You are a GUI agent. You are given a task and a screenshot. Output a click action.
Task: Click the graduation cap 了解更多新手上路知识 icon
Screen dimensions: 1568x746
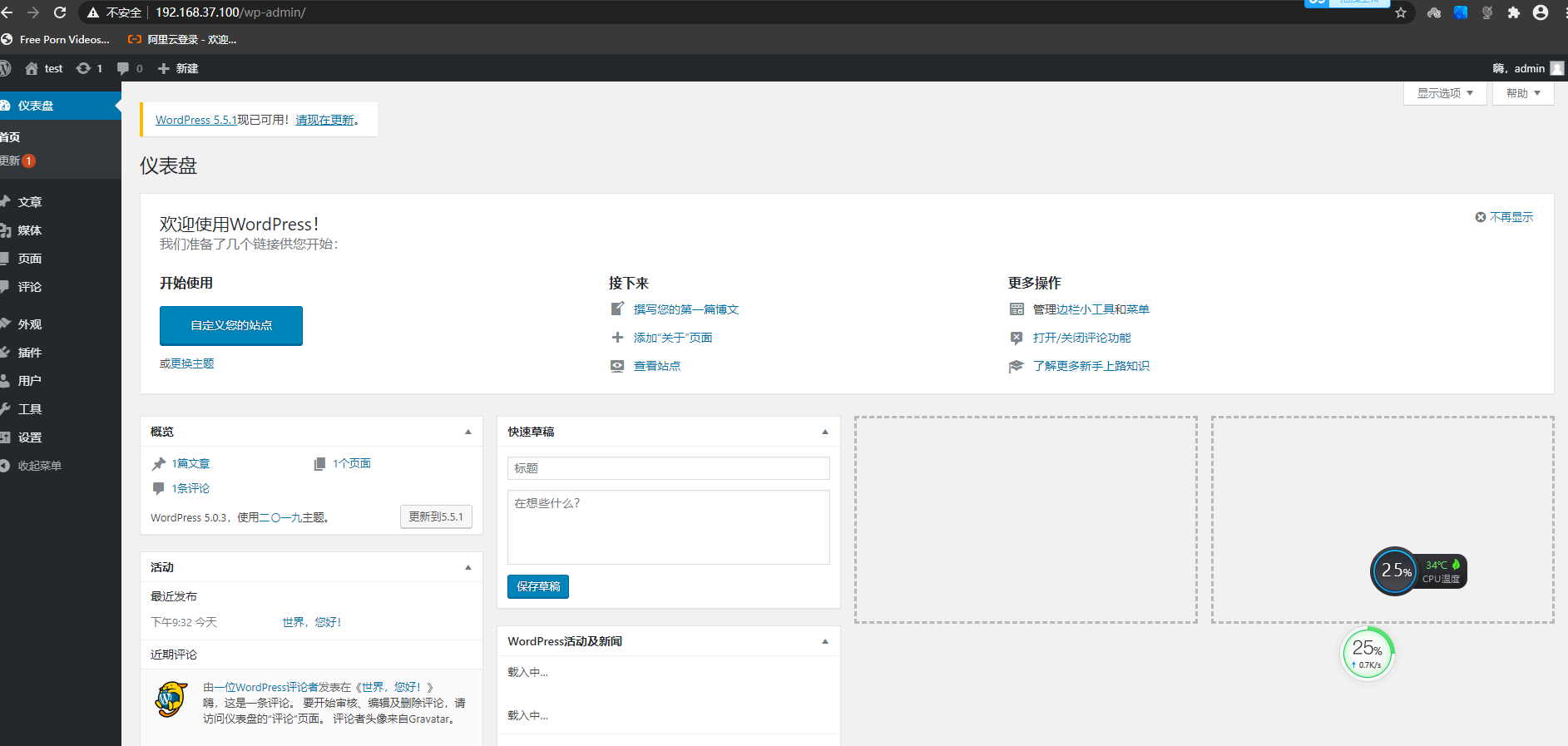tap(1016, 366)
